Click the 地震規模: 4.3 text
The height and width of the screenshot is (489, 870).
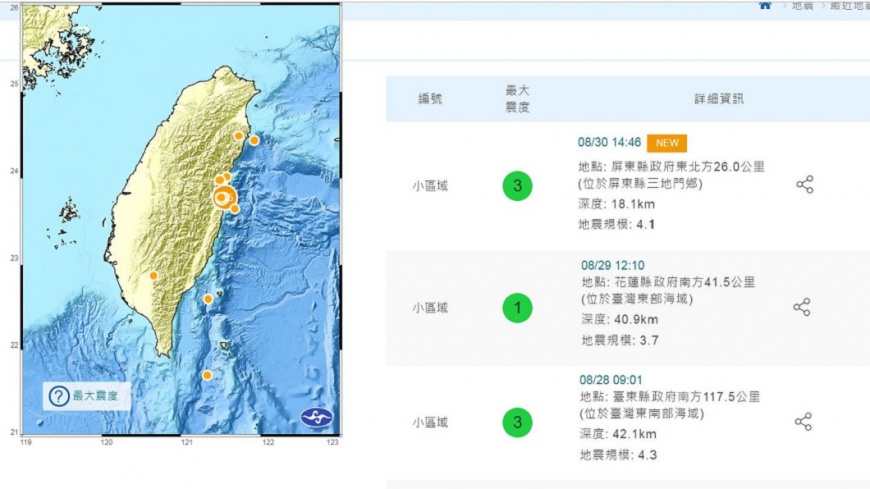coord(618,455)
